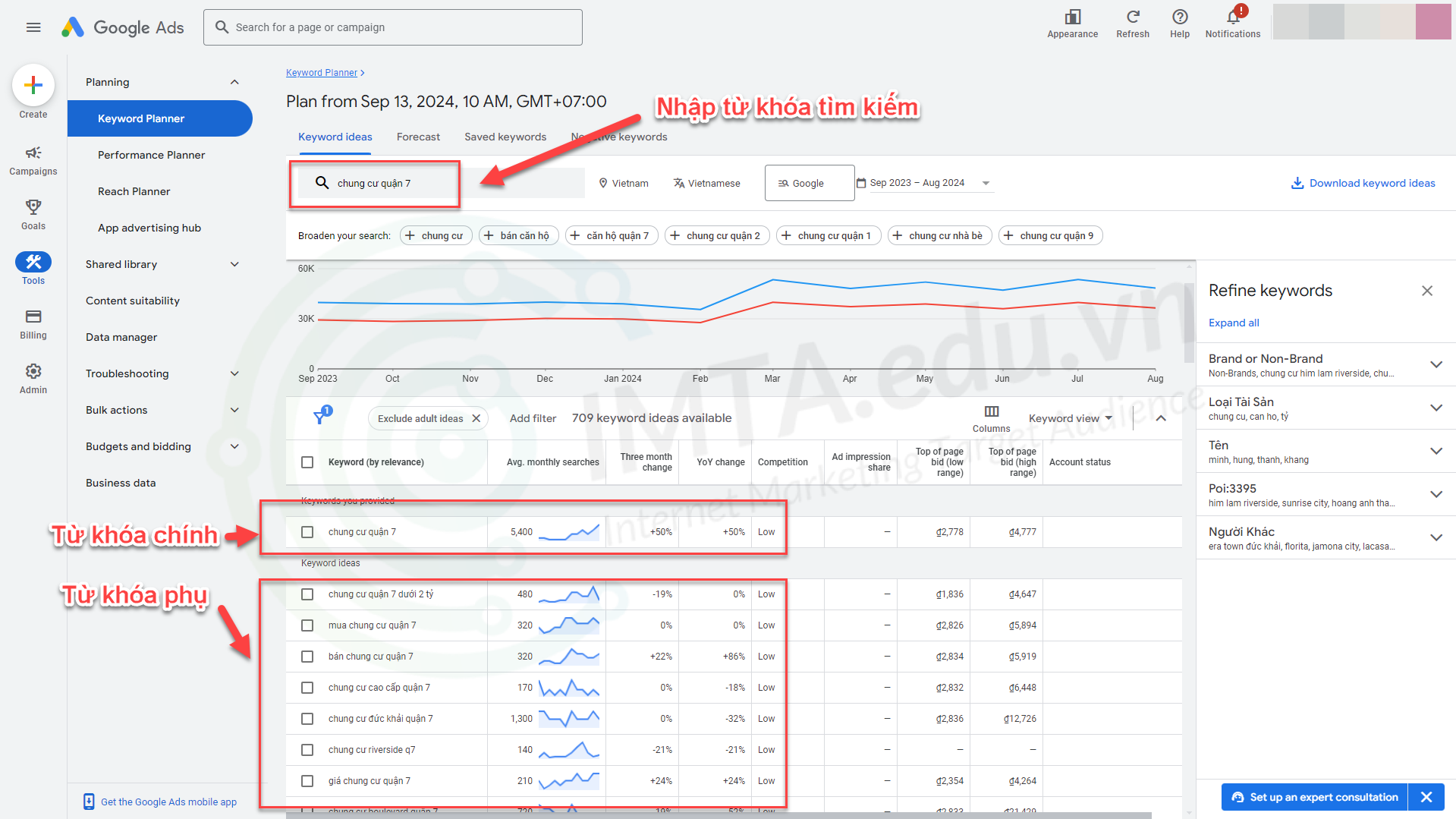Check 'chung cư riverside q7' row

coord(307,750)
